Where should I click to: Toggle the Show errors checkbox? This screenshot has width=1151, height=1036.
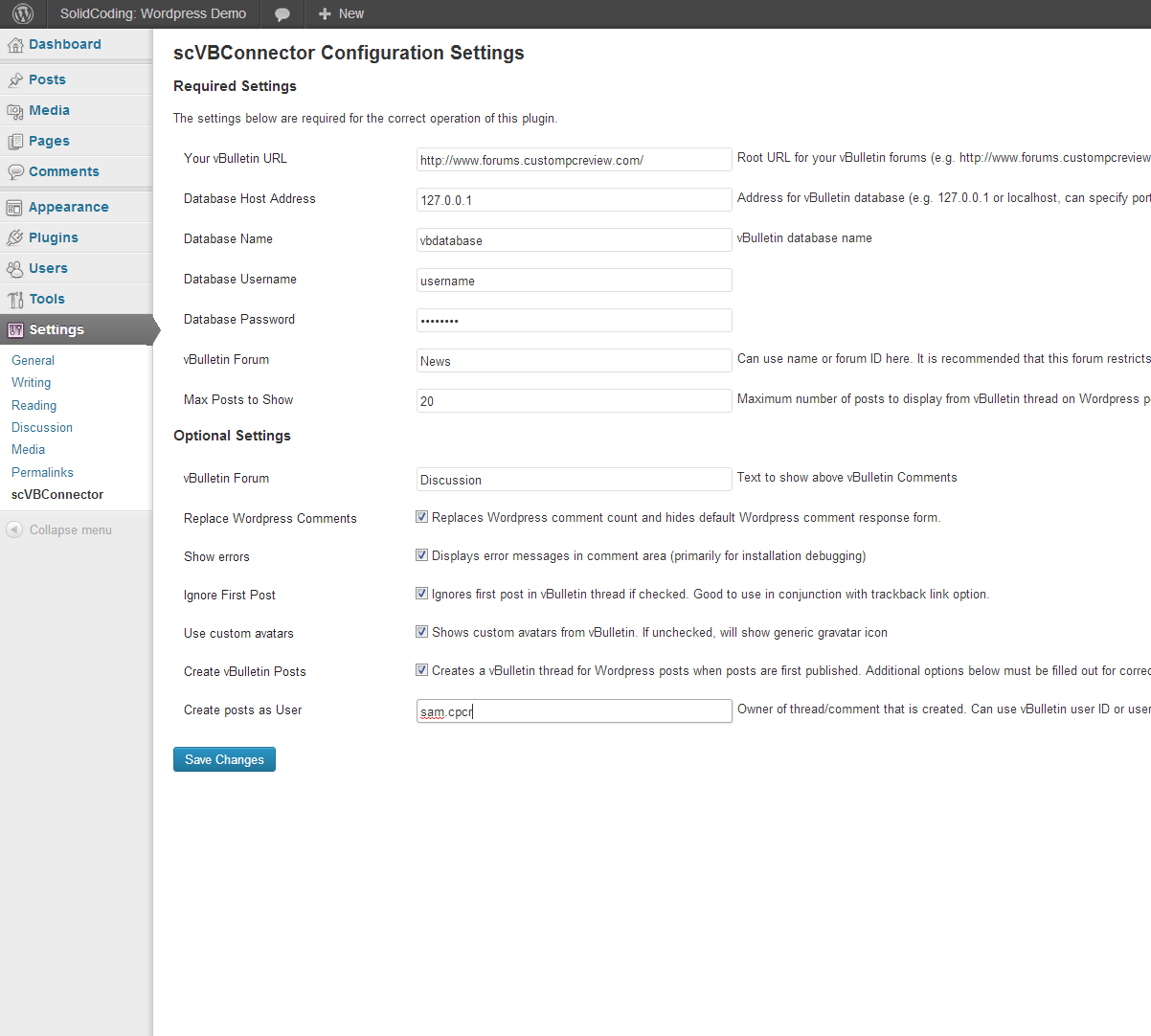[421, 555]
